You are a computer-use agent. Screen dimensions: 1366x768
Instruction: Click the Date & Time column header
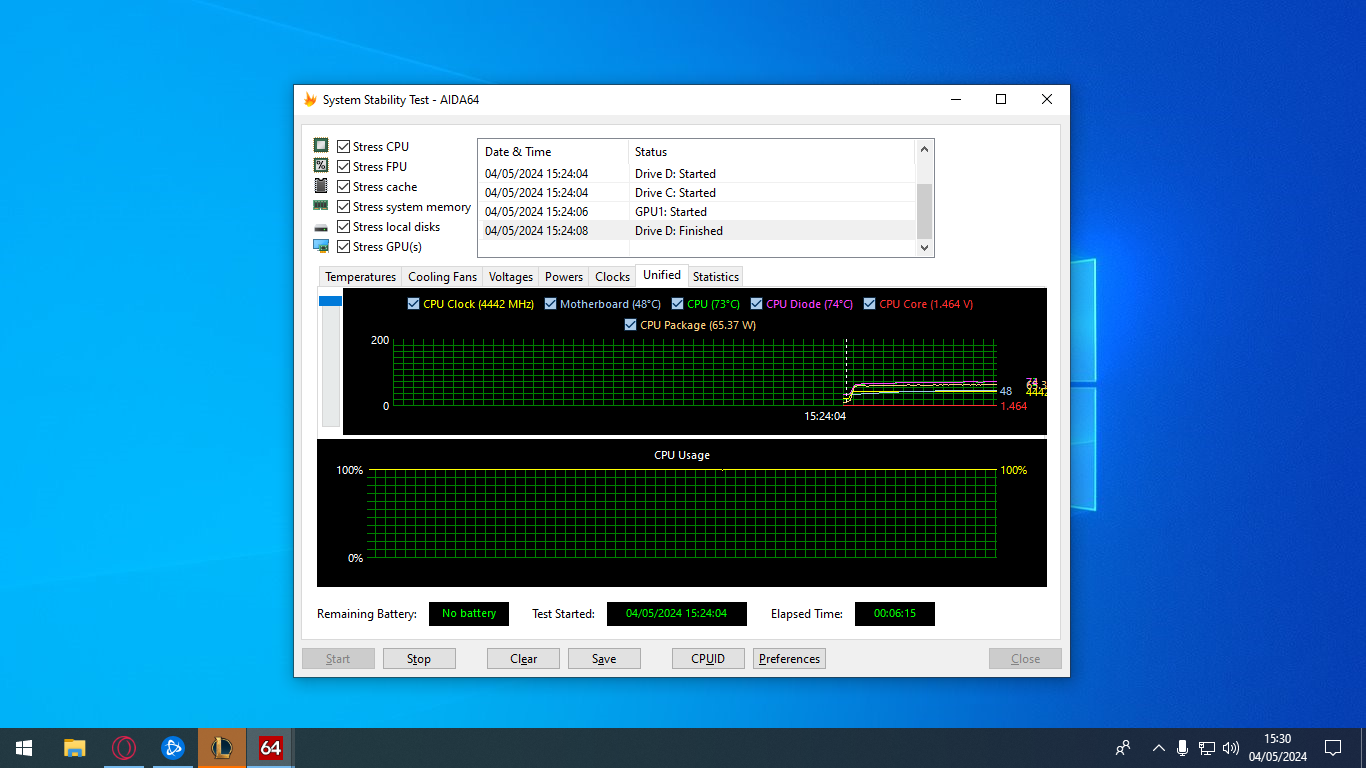click(553, 152)
